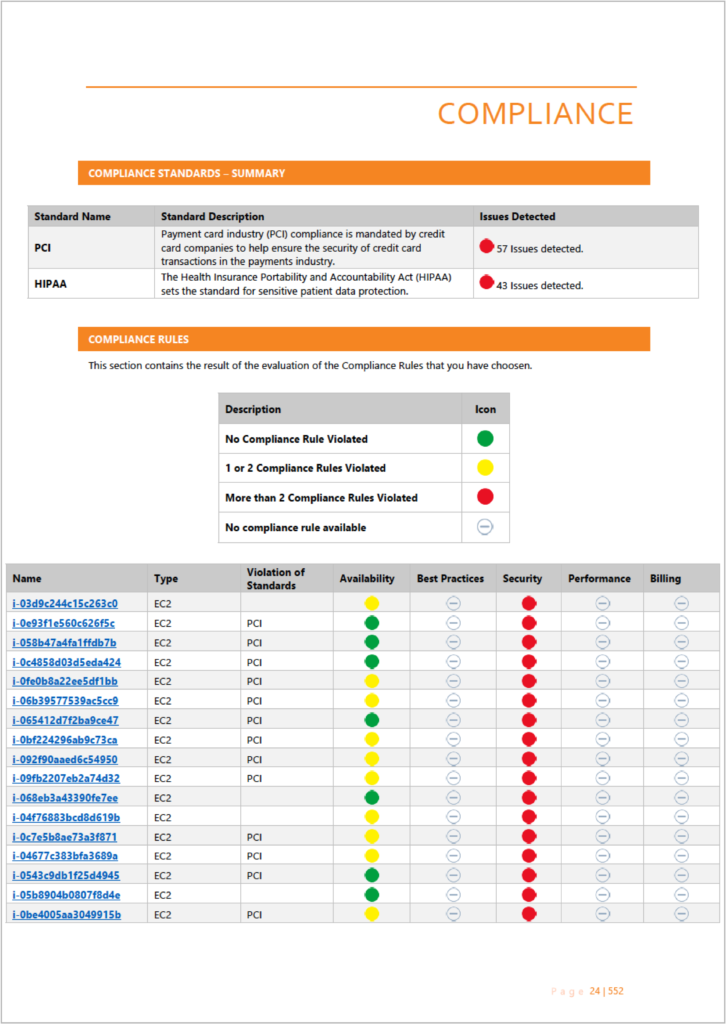This screenshot has width=726, height=1024.
Task: Follow the i-0bf224296ab9c73ca hyperlink
Action: point(65,740)
